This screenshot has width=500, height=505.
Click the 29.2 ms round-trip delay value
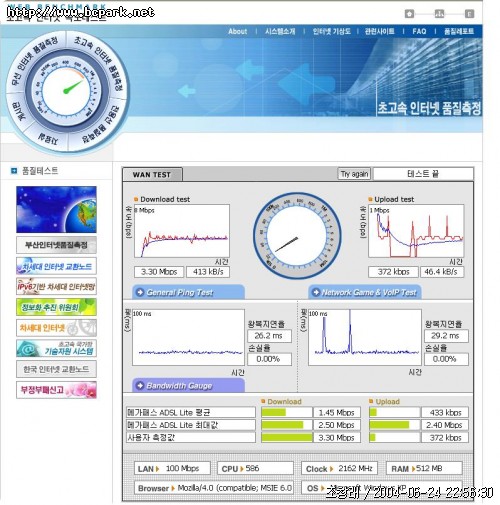(x=446, y=336)
